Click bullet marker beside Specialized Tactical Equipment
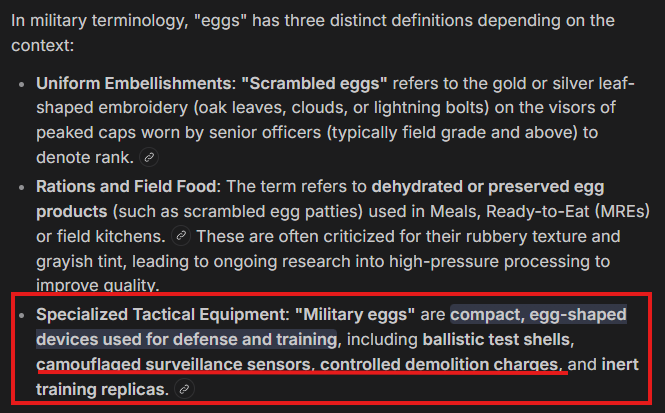The width and height of the screenshot is (665, 413). (x=22, y=315)
